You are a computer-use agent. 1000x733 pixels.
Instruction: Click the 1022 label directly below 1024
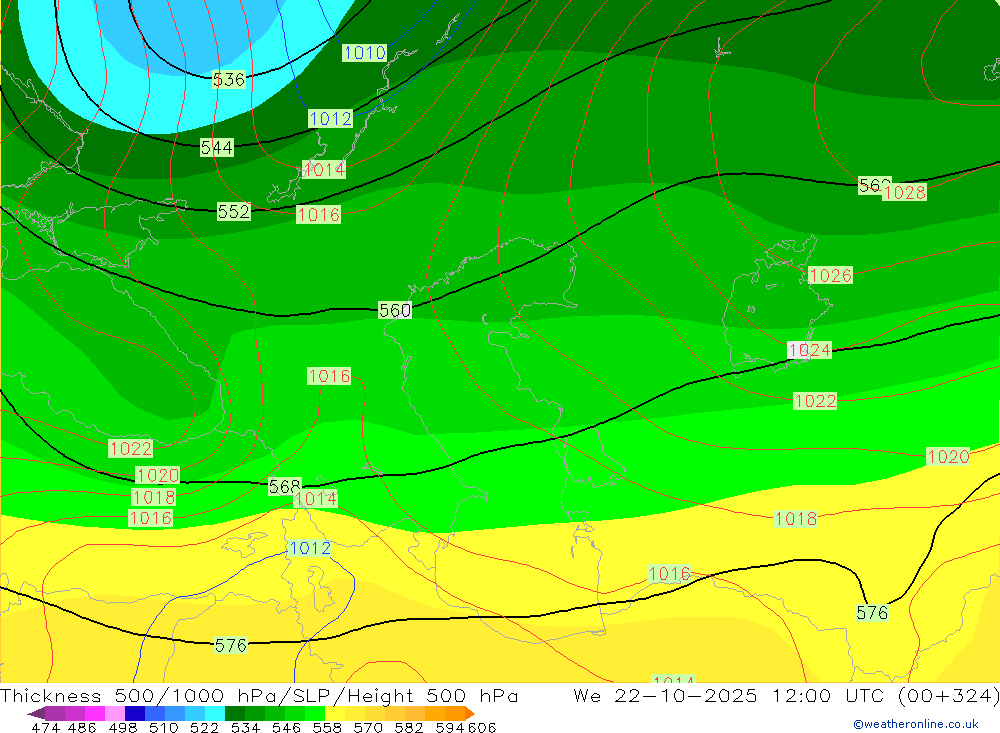coord(815,401)
